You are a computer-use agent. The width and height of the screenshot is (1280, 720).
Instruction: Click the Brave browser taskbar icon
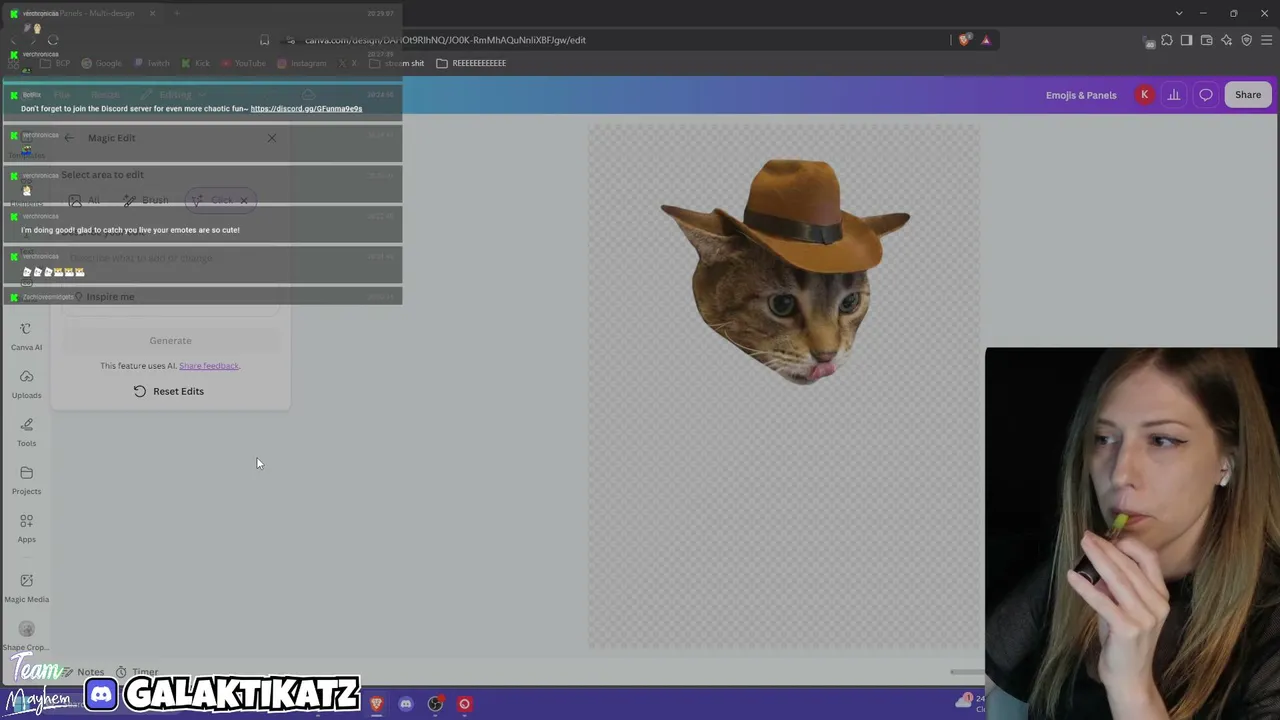coord(376,704)
